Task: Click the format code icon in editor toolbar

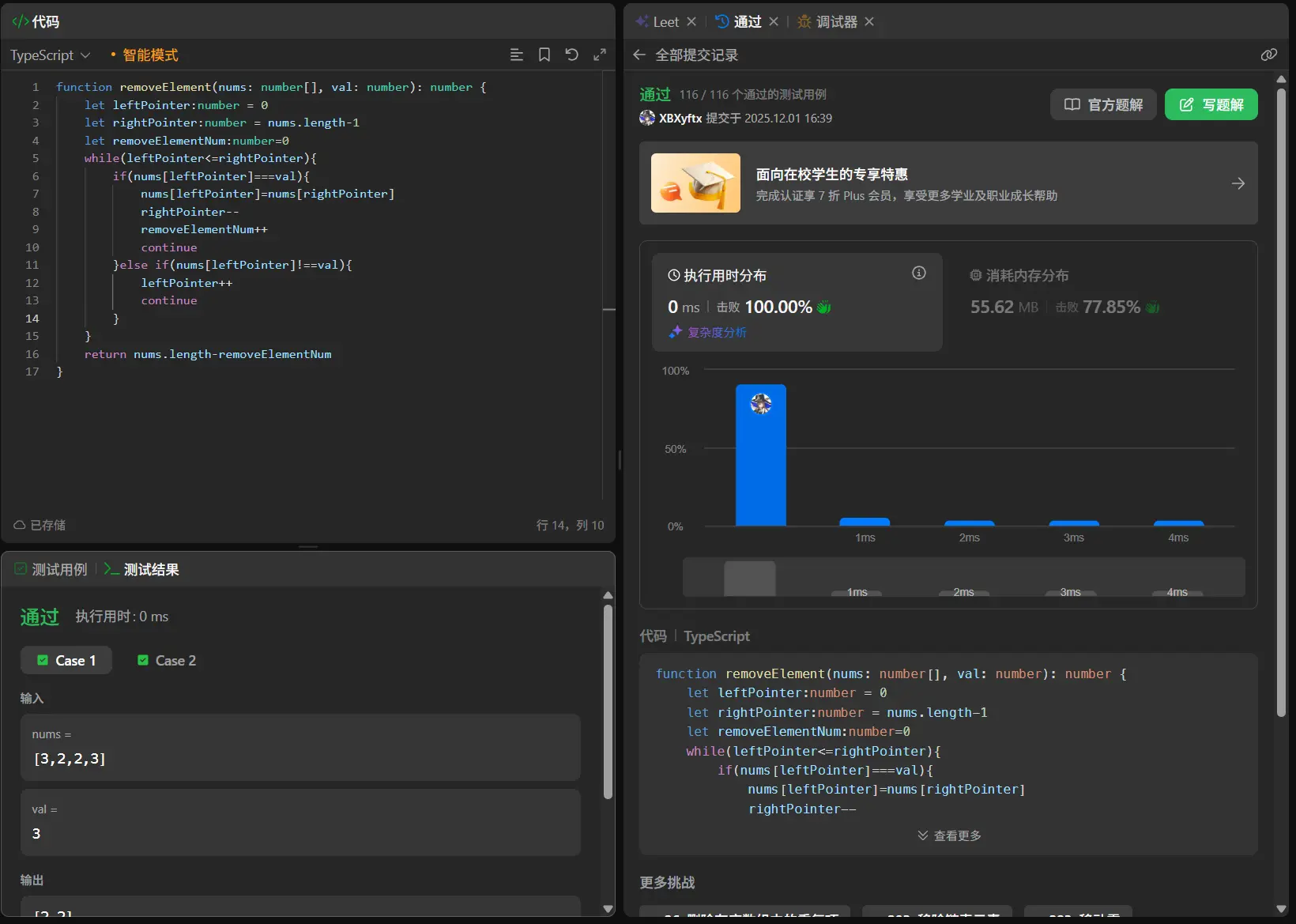Action: tap(516, 55)
